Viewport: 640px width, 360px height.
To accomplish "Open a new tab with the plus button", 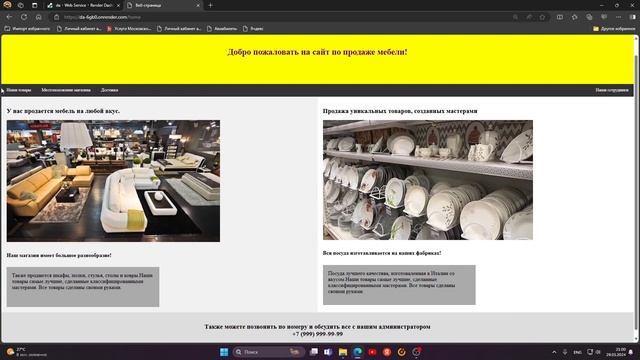I will click(x=211, y=5).
